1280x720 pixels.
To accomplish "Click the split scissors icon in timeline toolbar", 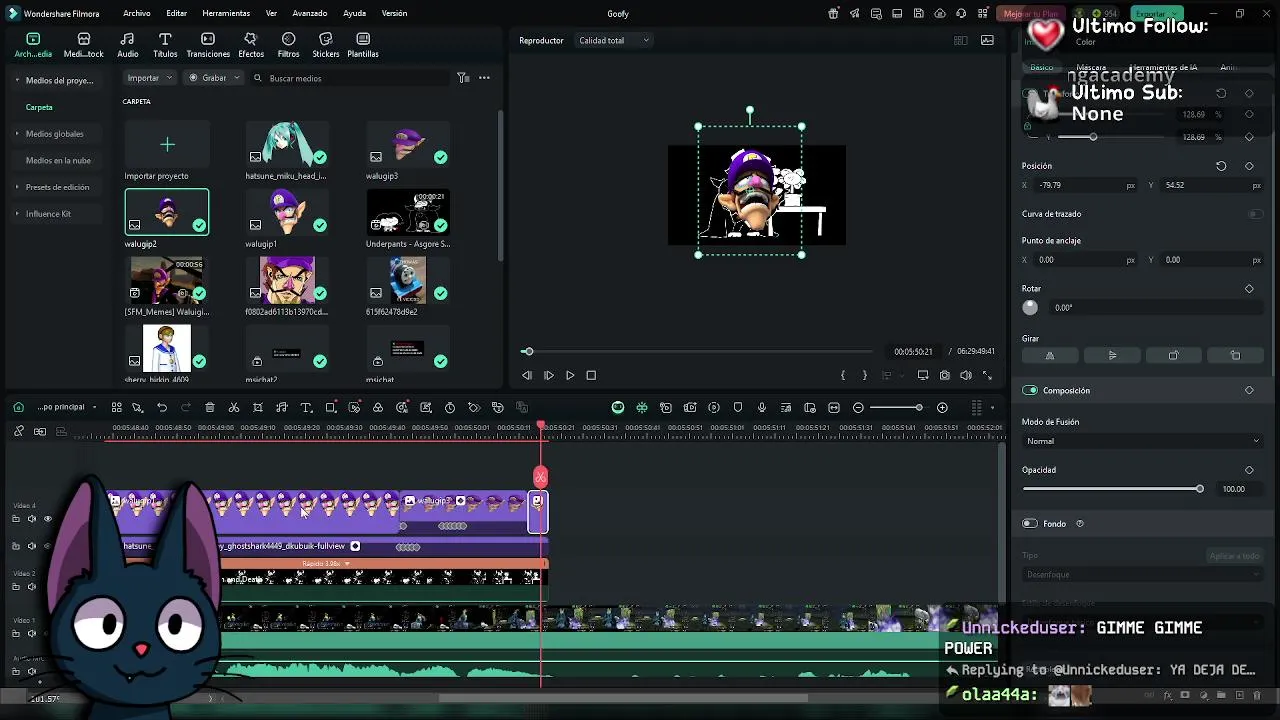I will pyautogui.click(x=234, y=408).
